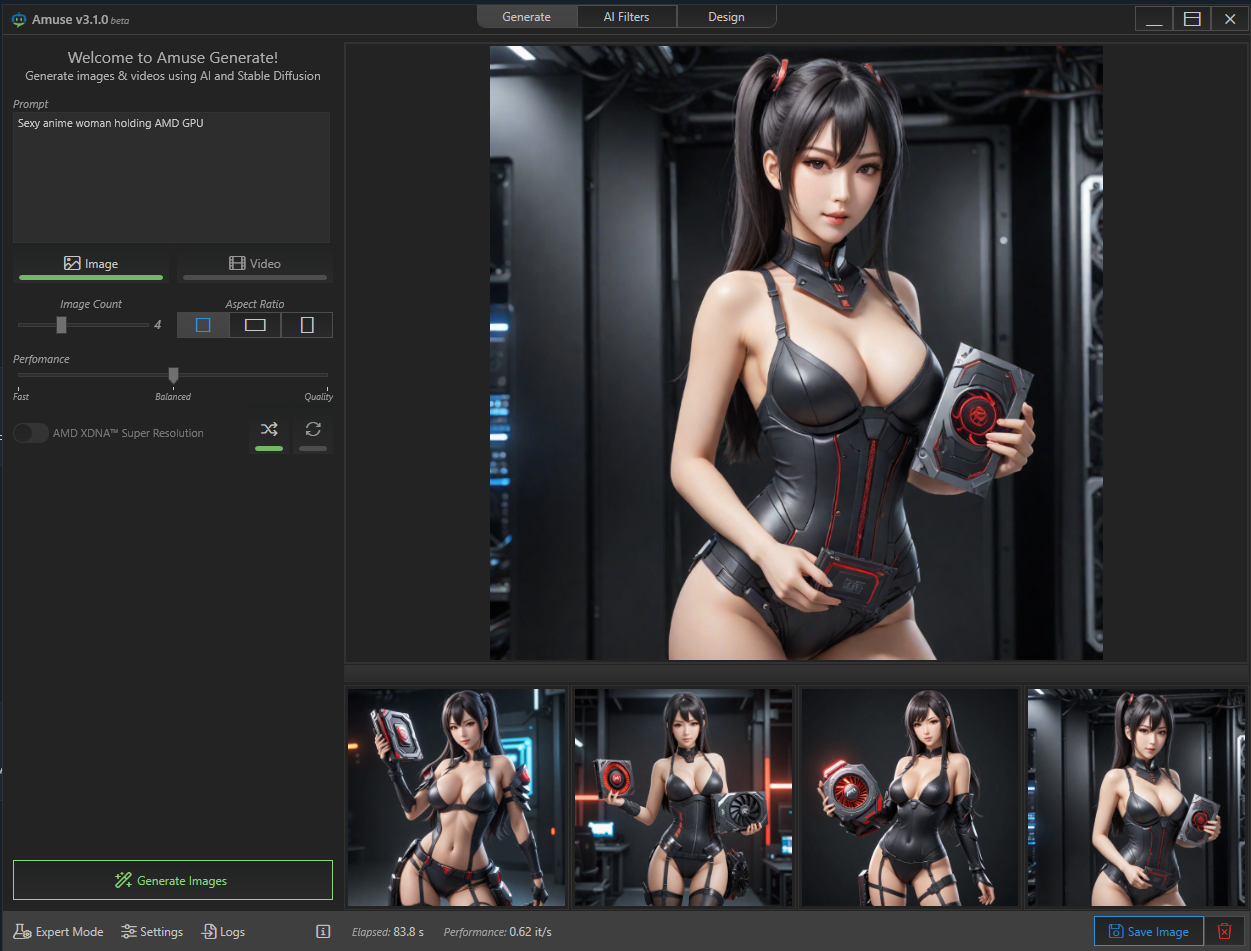The height and width of the screenshot is (951, 1251).
Task: Open Settings
Action: (x=152, y=932)
